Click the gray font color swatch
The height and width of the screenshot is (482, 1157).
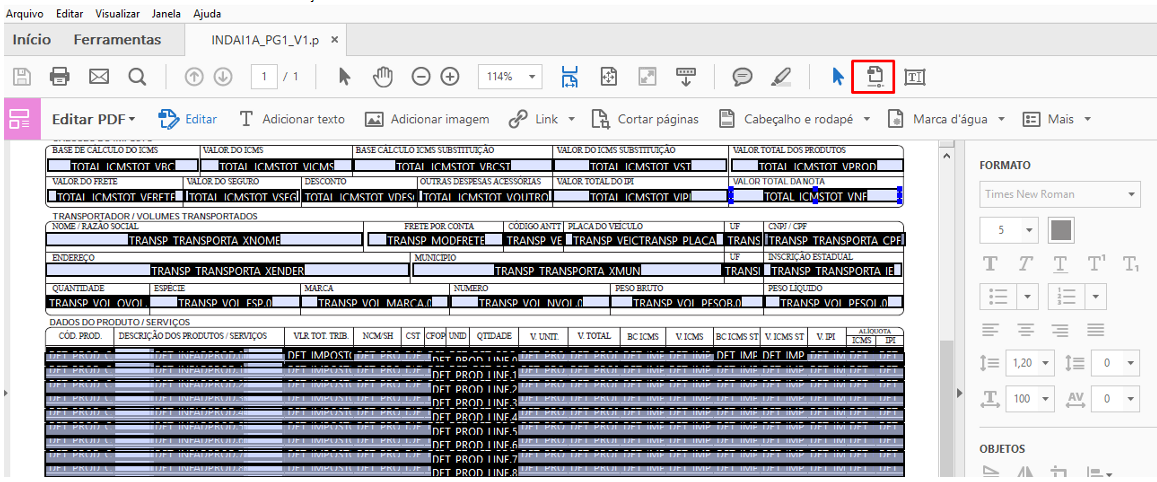point(1061,230)
